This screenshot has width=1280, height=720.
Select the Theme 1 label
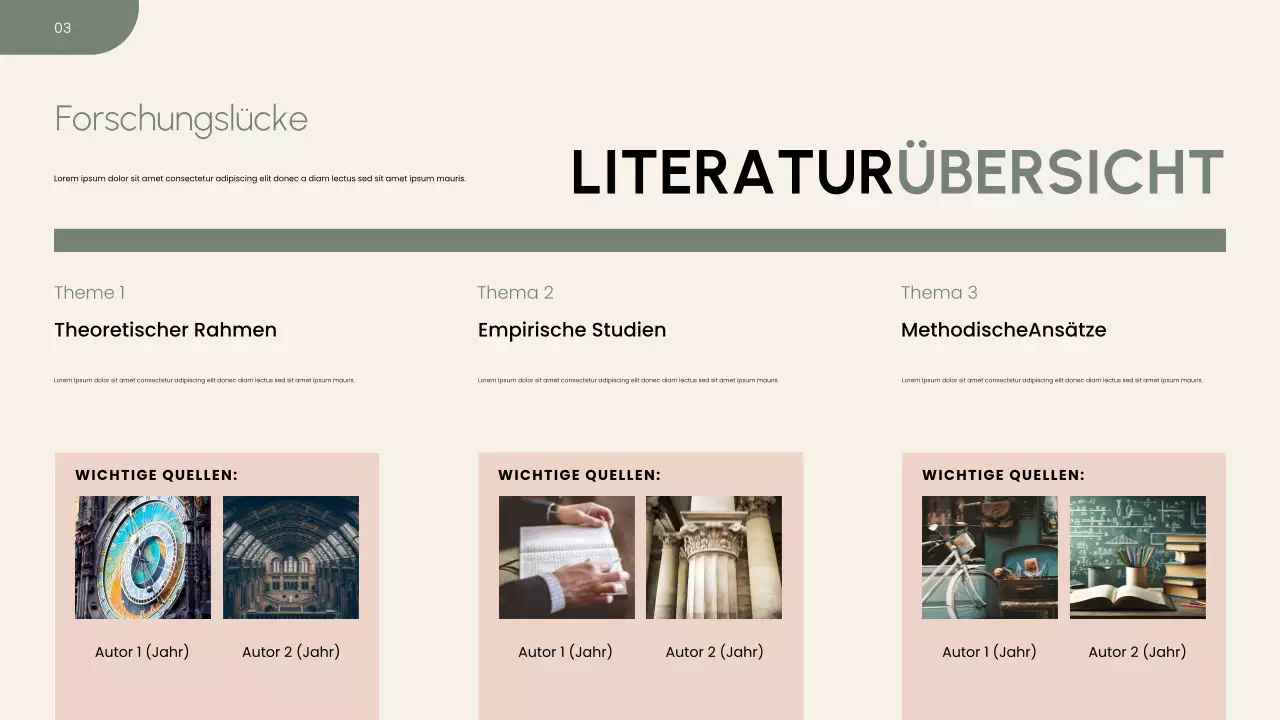pyautogui.click(x=89, y=293)
